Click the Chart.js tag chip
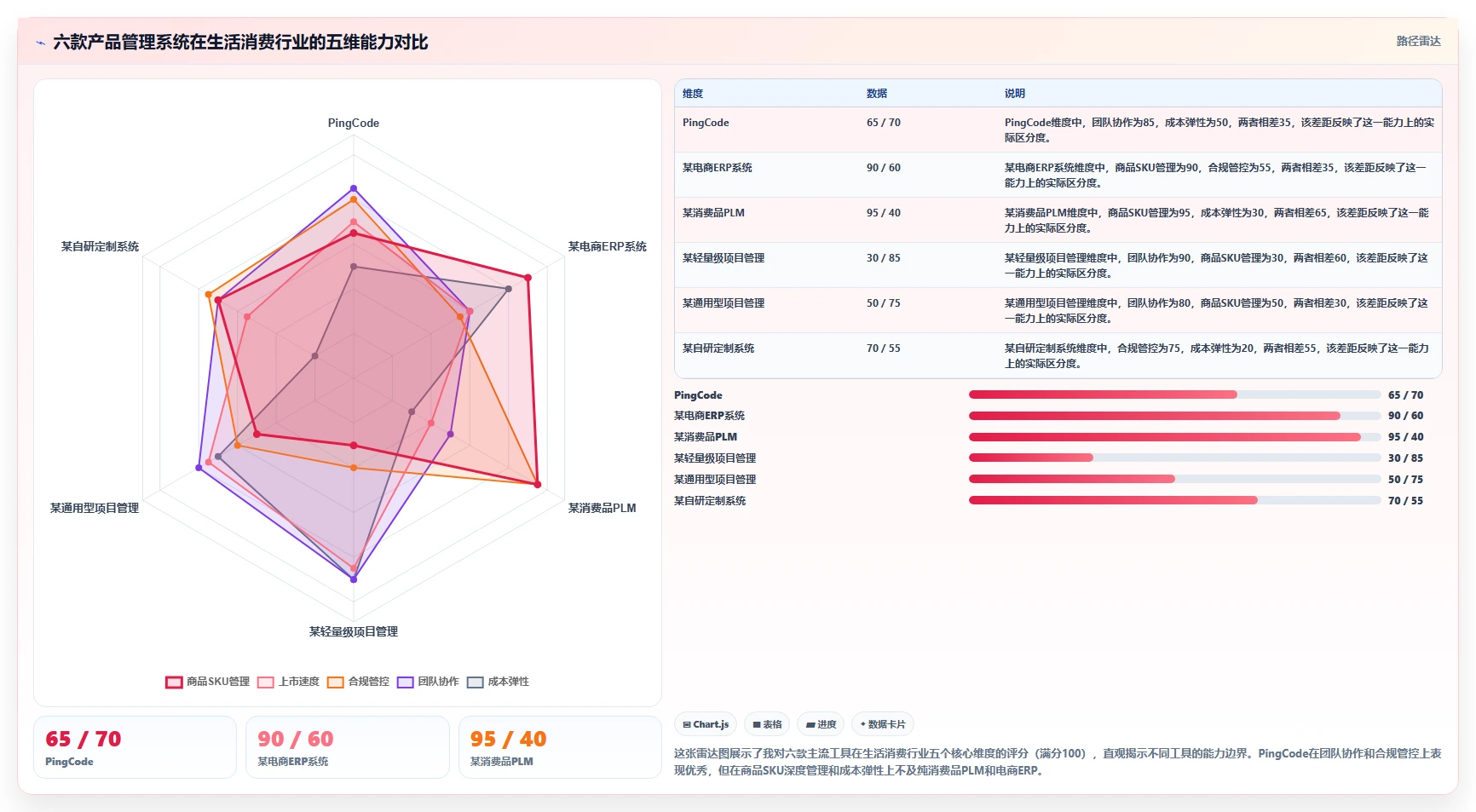 tap(706, 724)
